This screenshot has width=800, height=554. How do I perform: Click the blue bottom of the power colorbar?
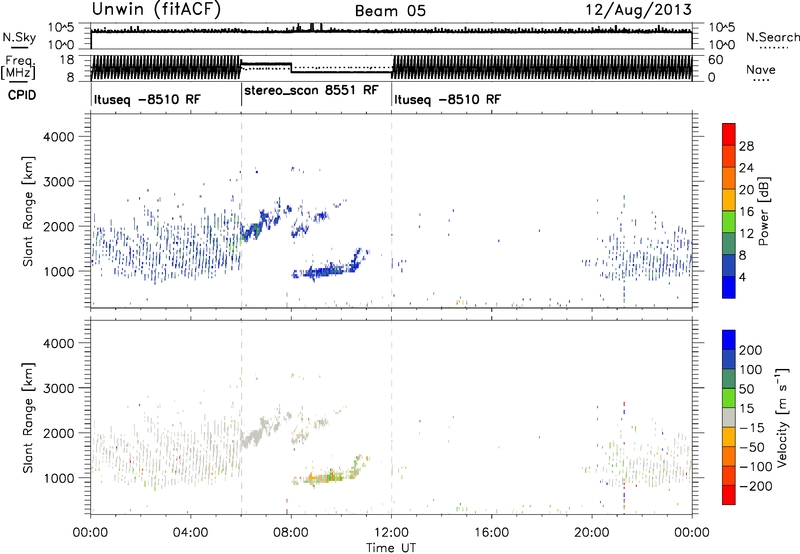[x=729, y=287]
